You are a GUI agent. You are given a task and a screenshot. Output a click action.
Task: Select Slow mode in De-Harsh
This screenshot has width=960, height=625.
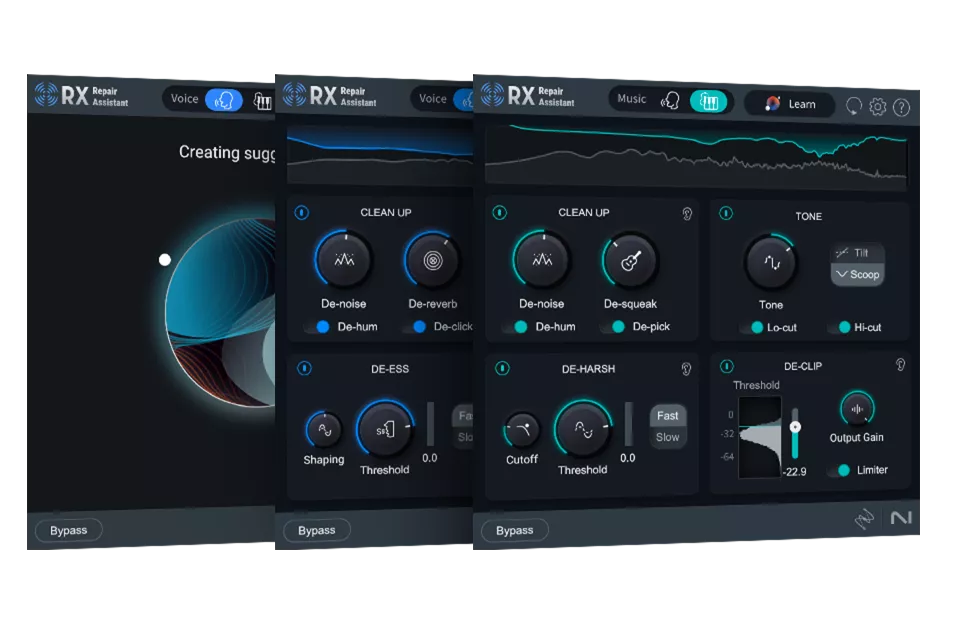667,437
